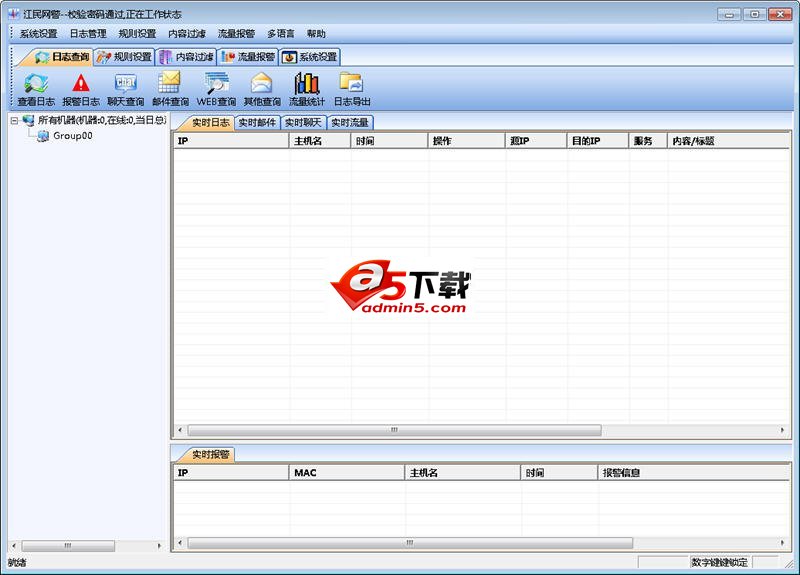Switch to the 规则设置 ribbon tab
Viewport: 800px width, 575px height.
124,57
